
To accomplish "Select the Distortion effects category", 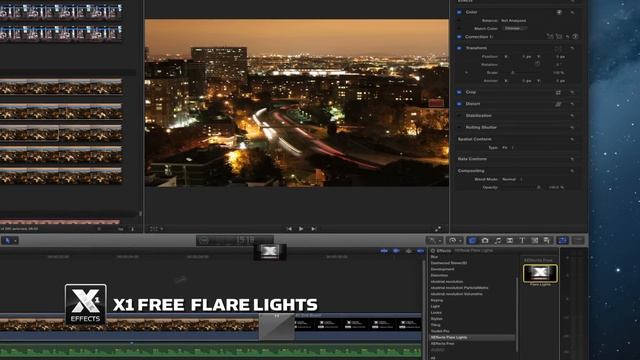I will tap(439, 276).
